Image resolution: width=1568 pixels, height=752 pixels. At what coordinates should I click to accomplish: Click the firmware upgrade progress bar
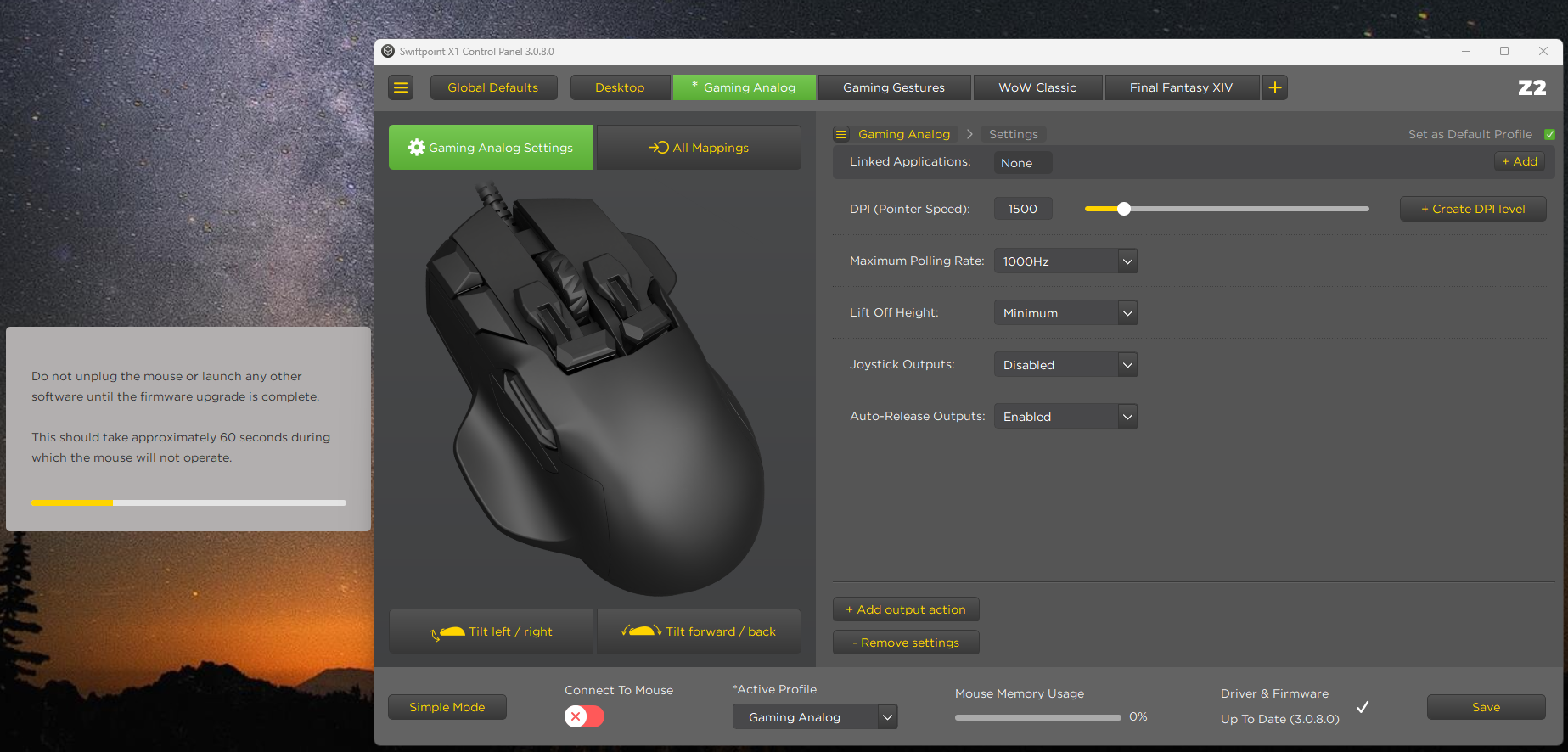(188, 502)
